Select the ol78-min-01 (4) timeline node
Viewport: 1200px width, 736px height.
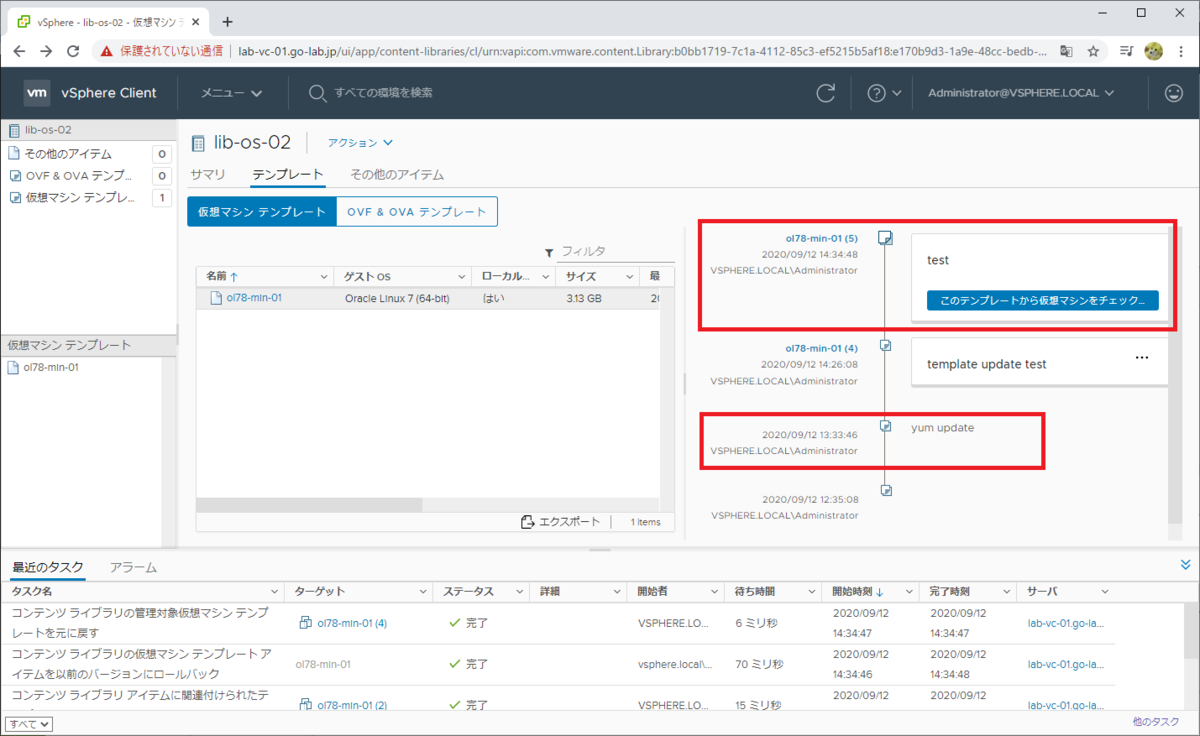click(885, 345)
